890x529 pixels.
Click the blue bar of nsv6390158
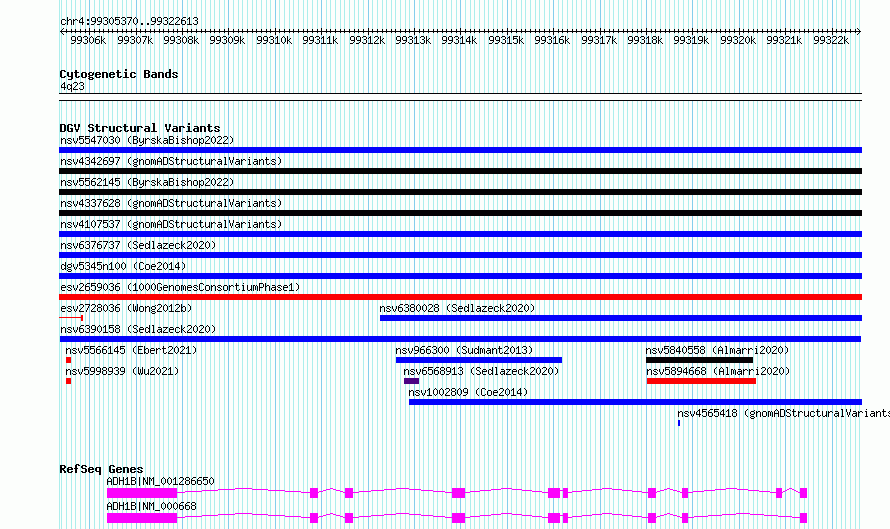(x=460, y=339)
